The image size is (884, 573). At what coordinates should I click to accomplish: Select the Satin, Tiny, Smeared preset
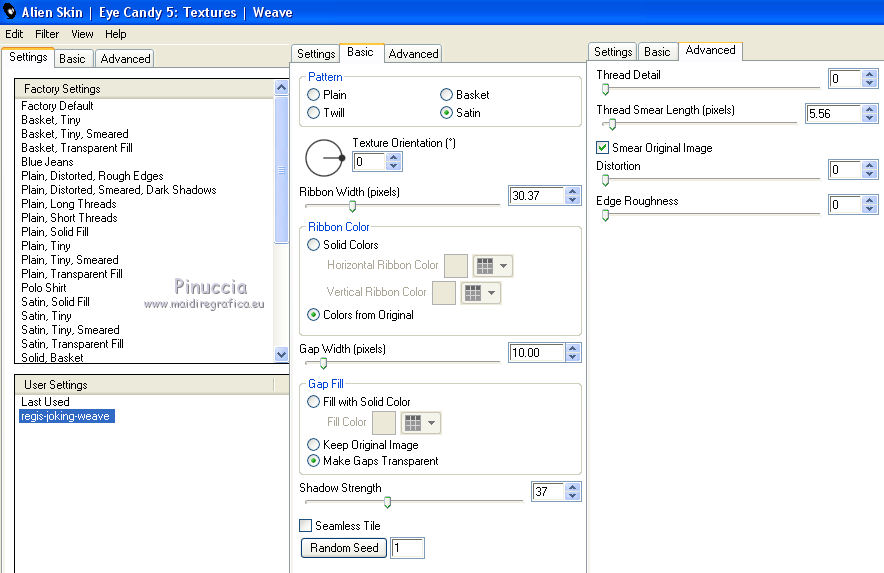70,330
